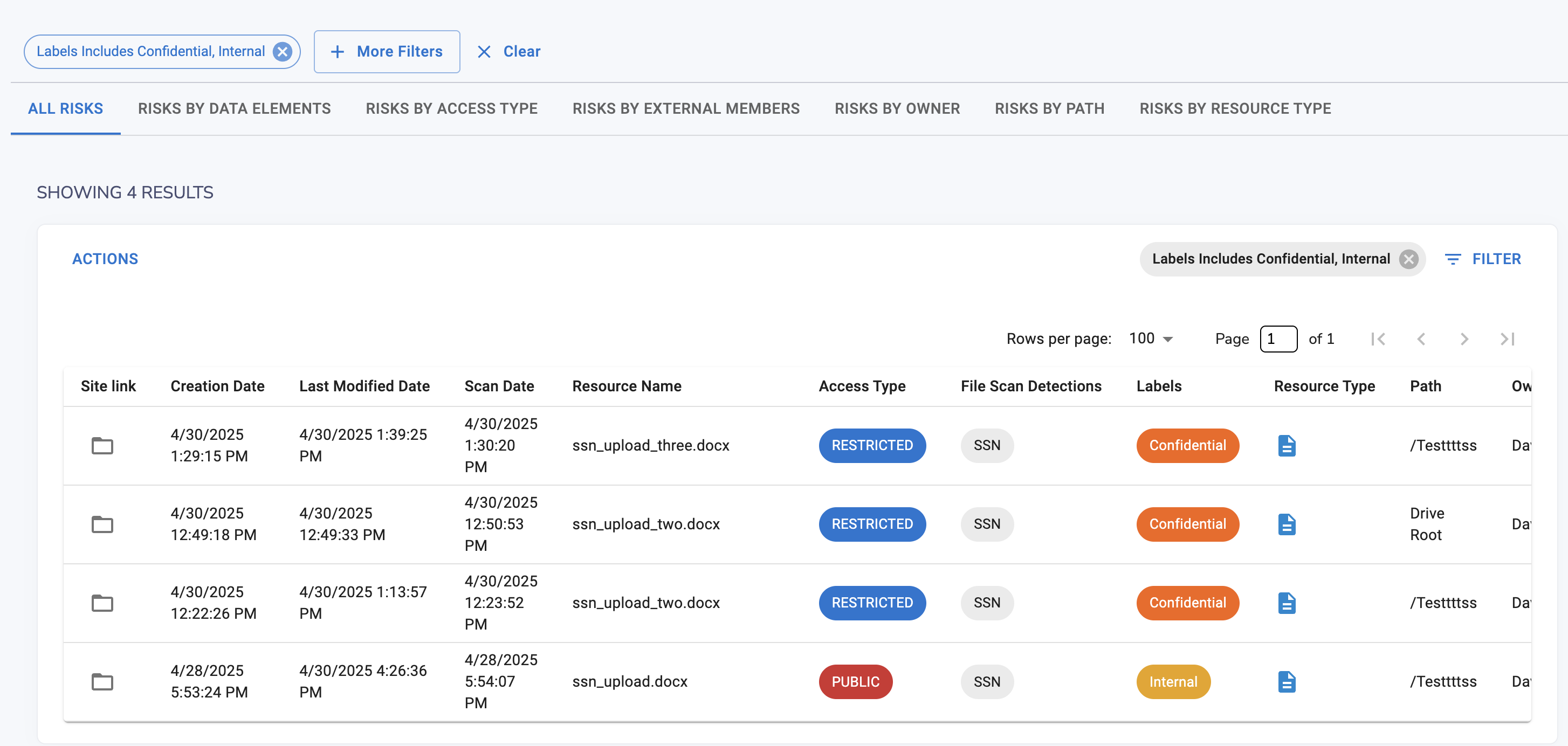
Task: Click the previous page chevron
Action: pos(1421,339)
